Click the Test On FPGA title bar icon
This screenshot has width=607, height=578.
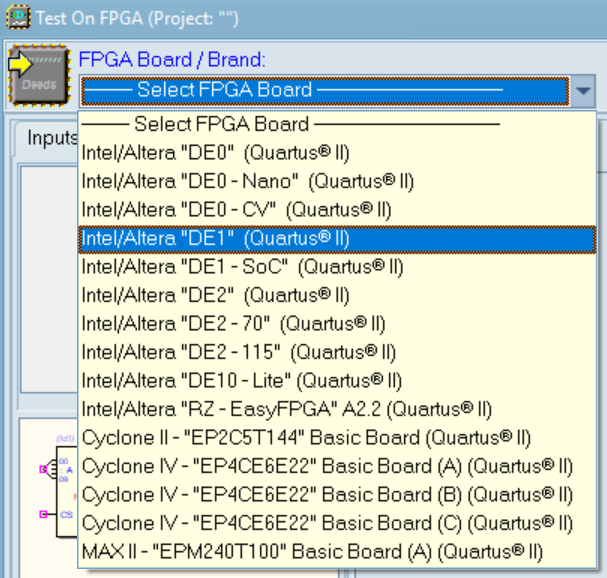pyautogui.click(x=18, y=18)
